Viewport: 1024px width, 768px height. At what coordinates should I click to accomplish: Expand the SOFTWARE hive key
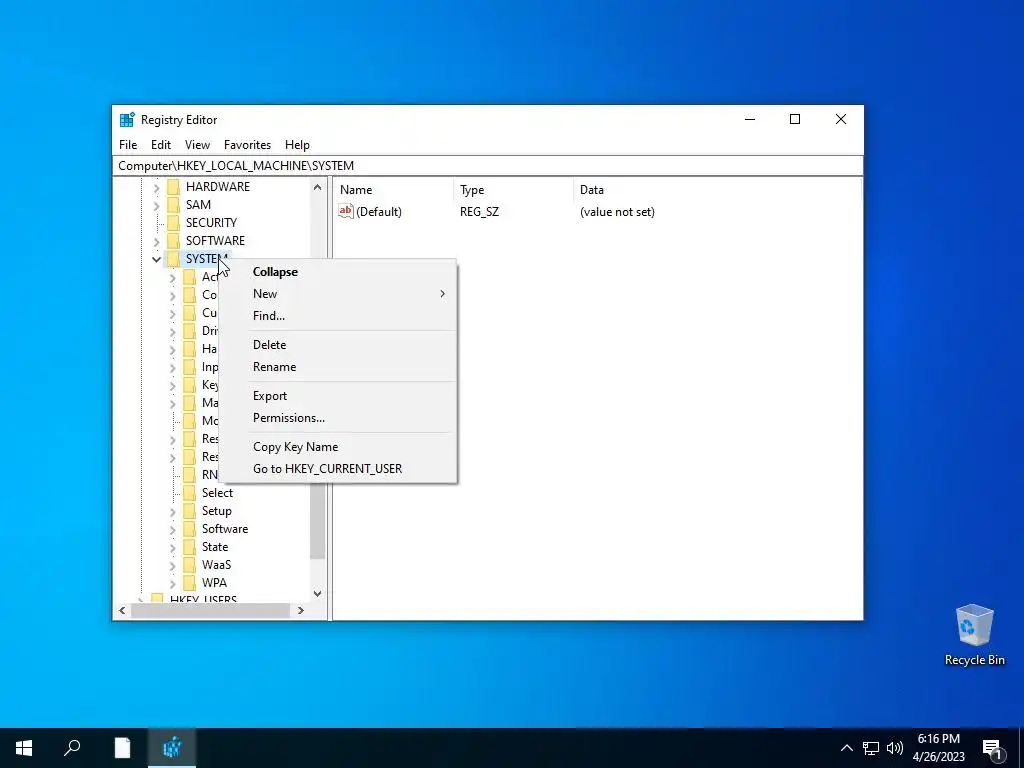156,242
